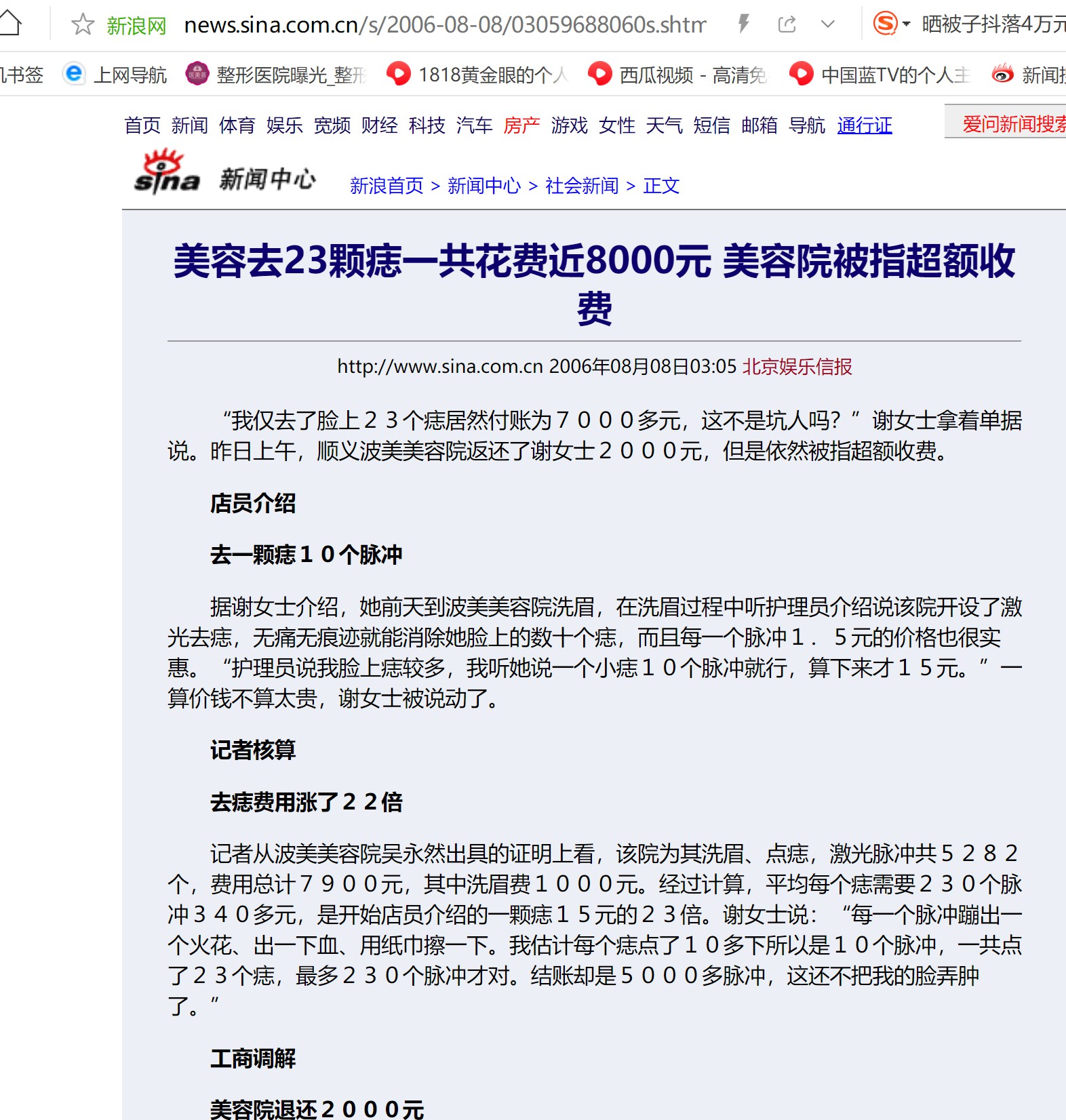
Task: Open the 1818黄金眼 bookmark
Action: coord(477,74)
